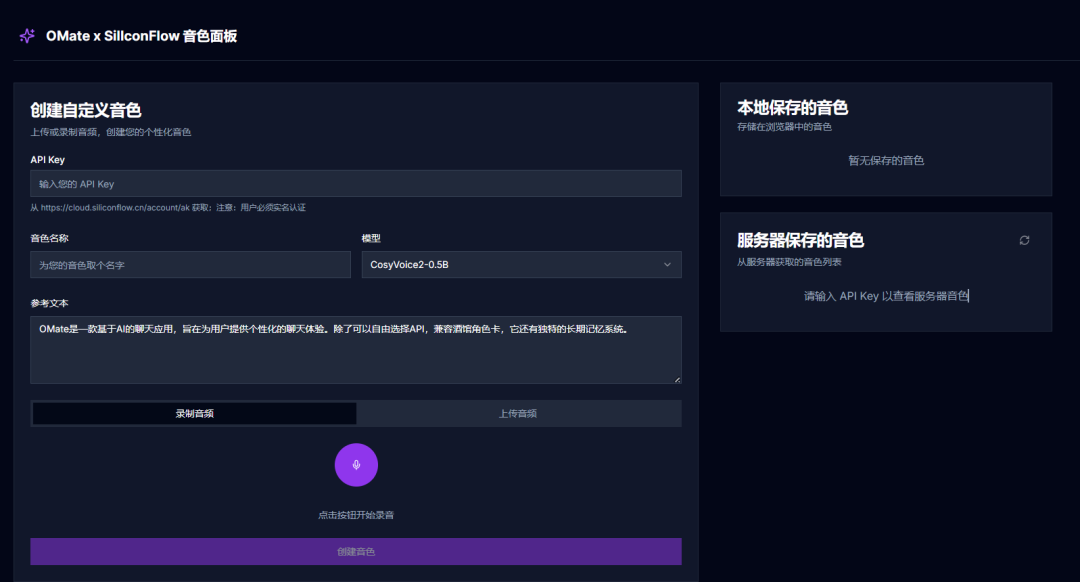The height and width of the screenshot is (582, 1080).
Task: Switch to the 录制音频 tab
Action: click(x=194, y=413)
